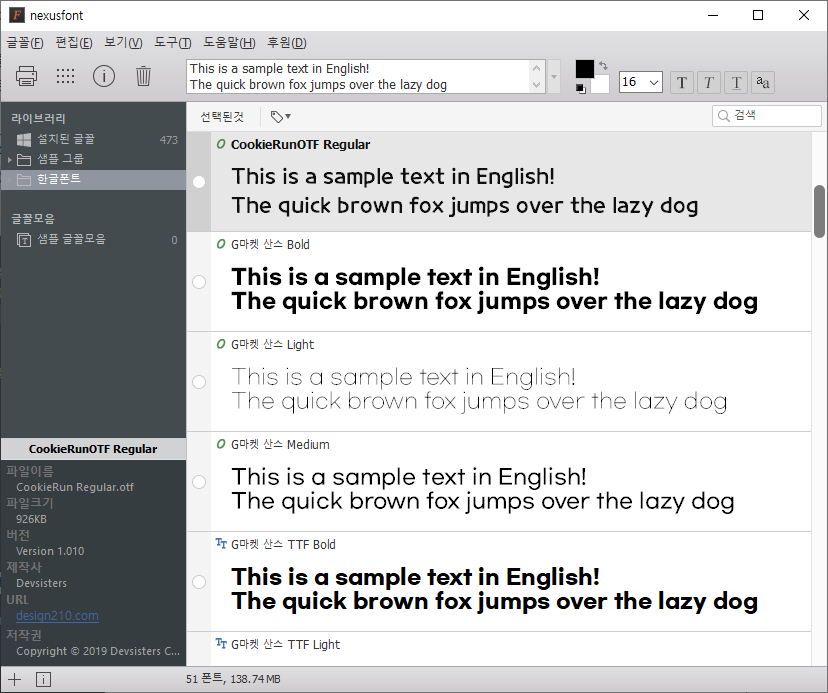Viewport: 828px width, 693px height.
Task: Select G마켓 산스 Light radio circle
Action: pyautogui.click(x=199, y=382)
